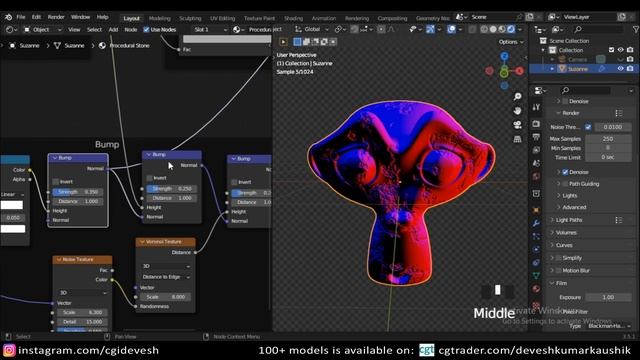
Task: Switch to the Shading workspace tab
Action: point(293,18)
